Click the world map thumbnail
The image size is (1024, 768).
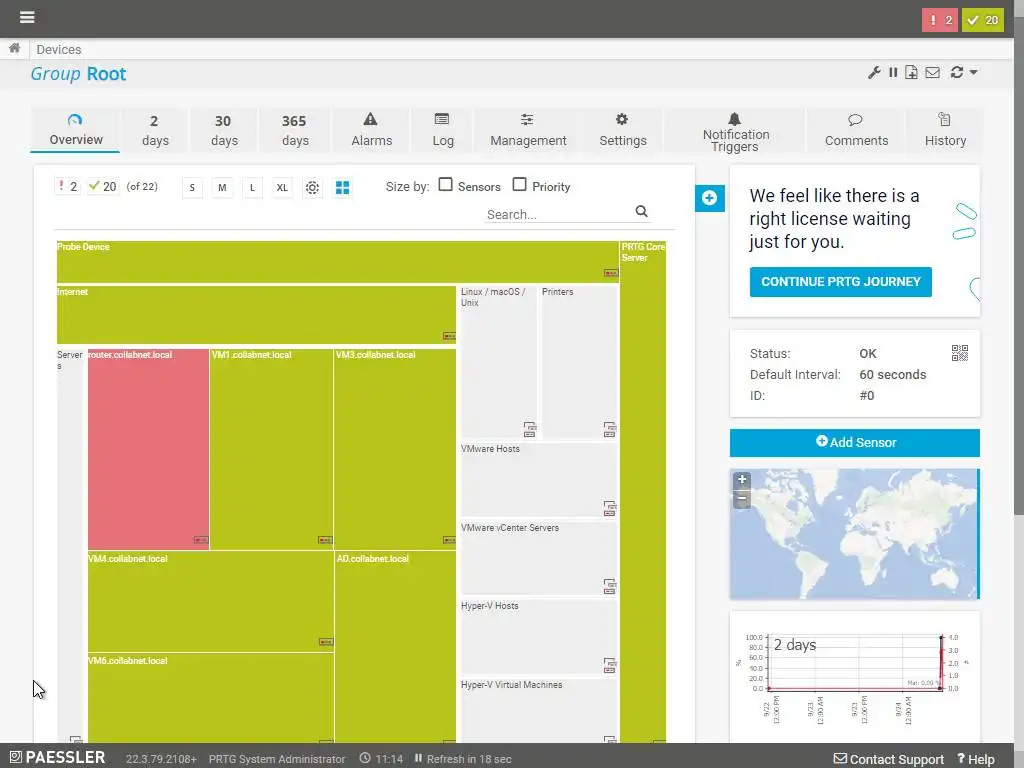[854, 534]
